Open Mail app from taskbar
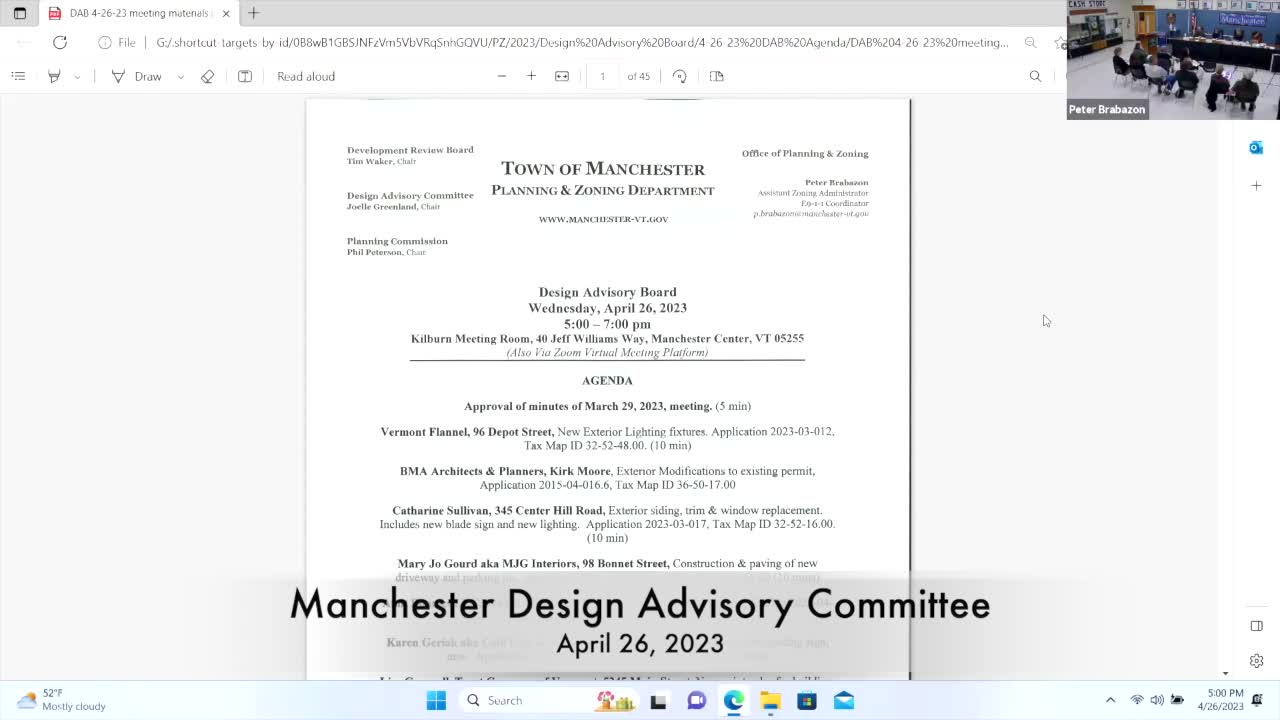The height and width of the screenshot is (720, 1280). [x=844, y=700]
